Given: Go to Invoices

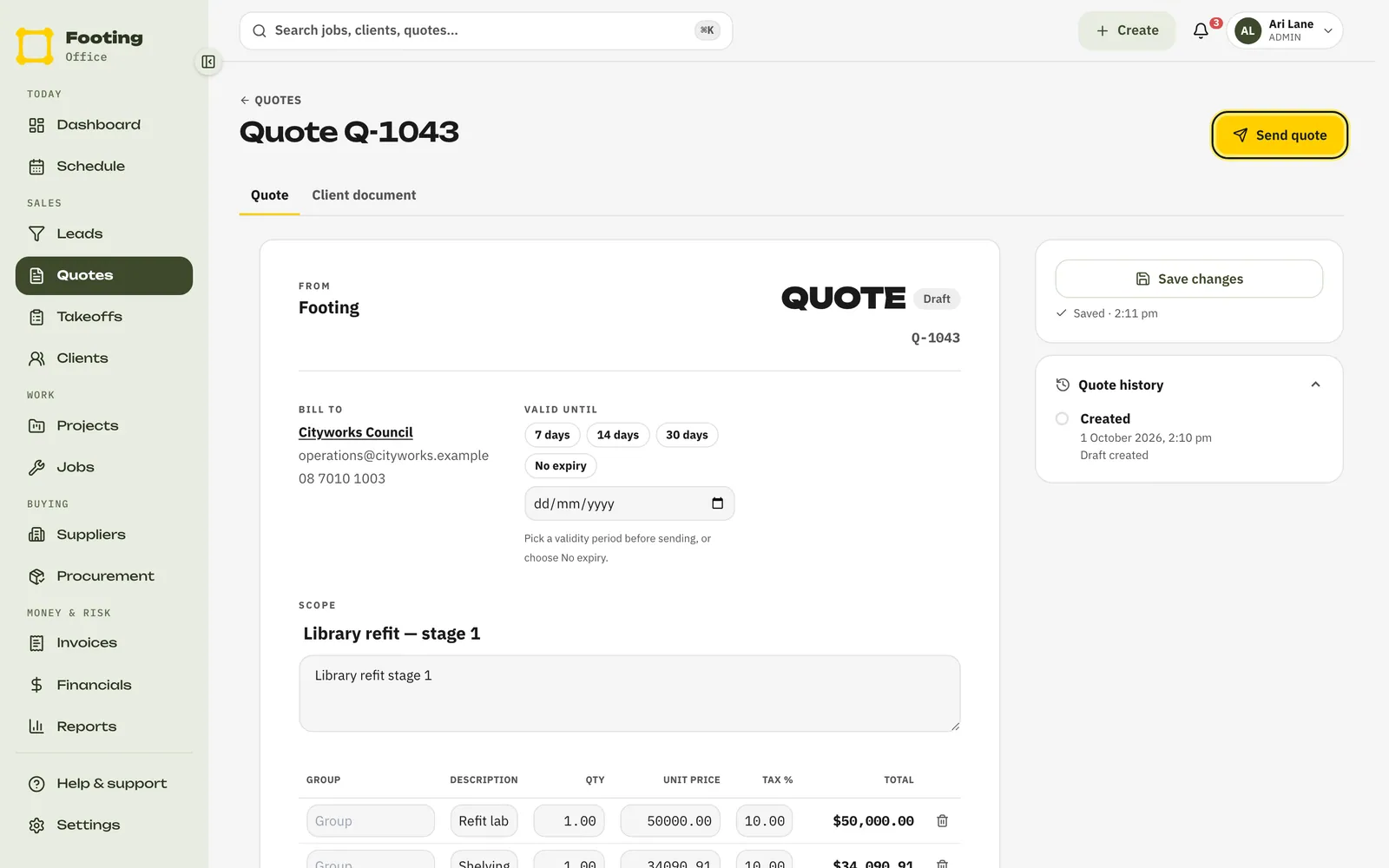Looking at the screenshot, I should click(x=104, y=643).
